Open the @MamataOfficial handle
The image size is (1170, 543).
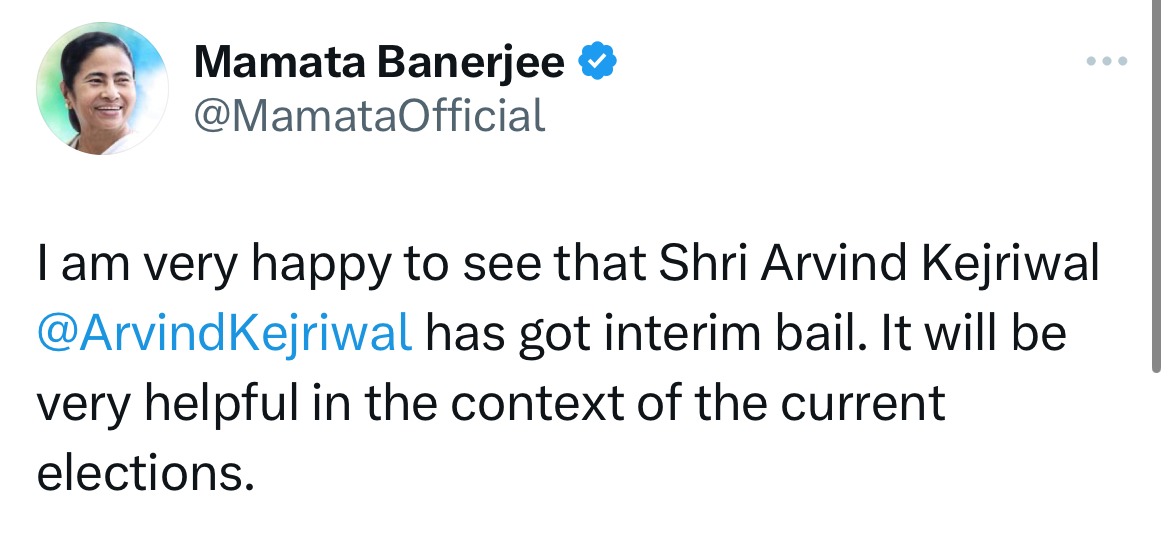pos(369,115)
